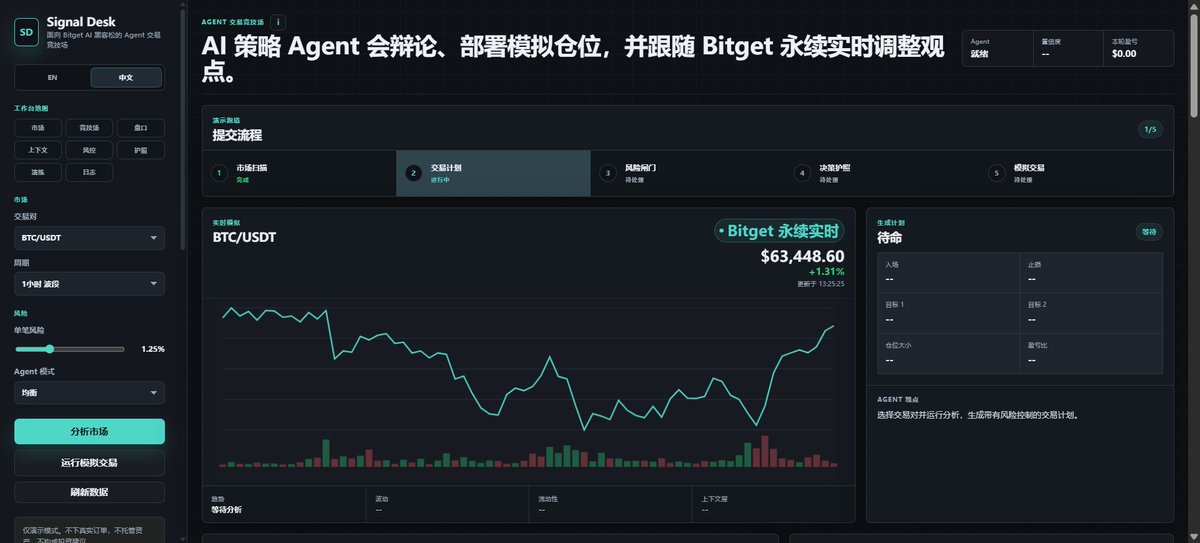Click the 波动 stat cell
Viewport: 1200px width, 543px height.
tap(447, 504)
